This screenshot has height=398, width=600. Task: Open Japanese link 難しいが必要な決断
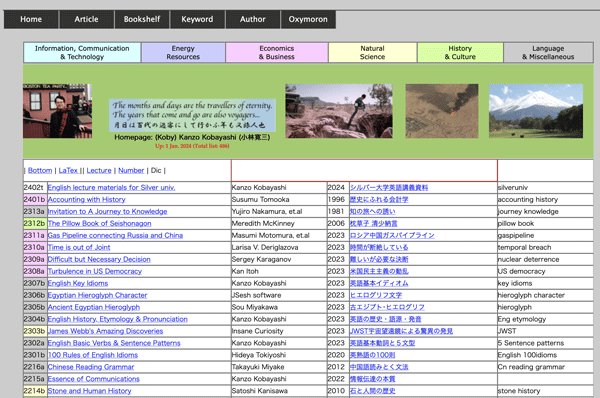tap(379, 259)
